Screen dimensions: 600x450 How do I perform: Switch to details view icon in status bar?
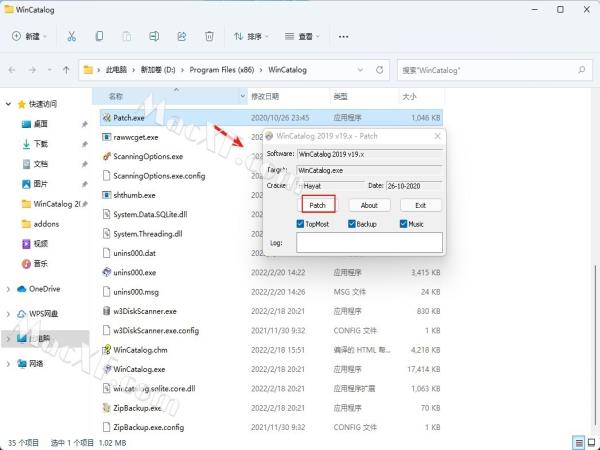577,441
